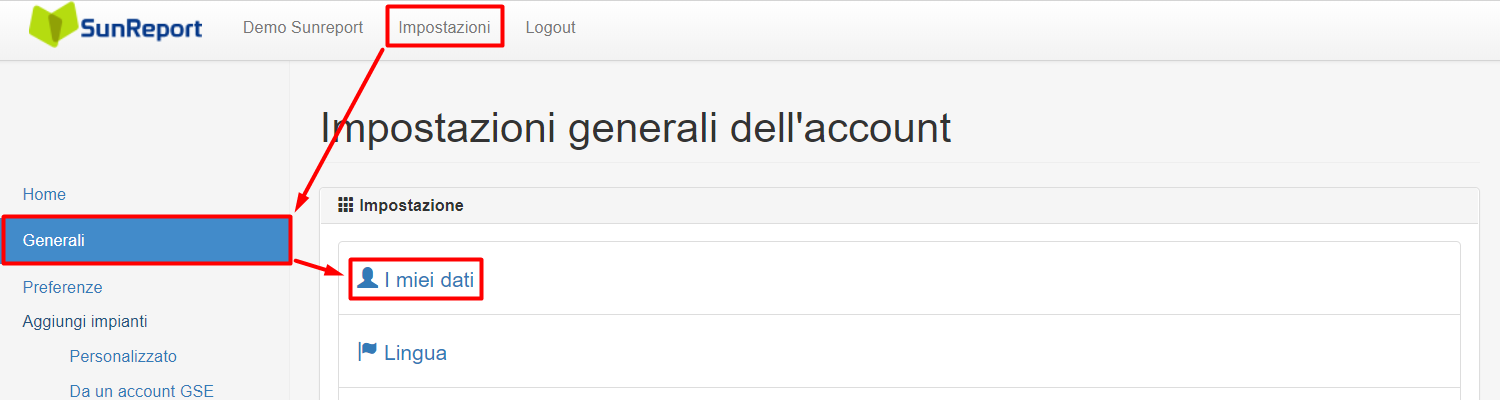The width and height of the screenshot is (1500, 400).
Task: Click Aggiungi impianti in the sidebar
Action: [x=85, y=321]
